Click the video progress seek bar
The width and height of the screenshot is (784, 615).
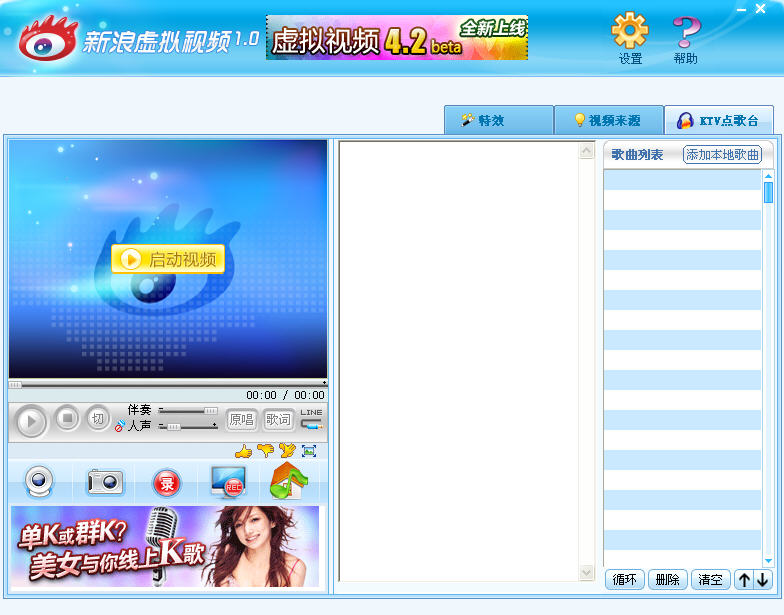[168, 384]
